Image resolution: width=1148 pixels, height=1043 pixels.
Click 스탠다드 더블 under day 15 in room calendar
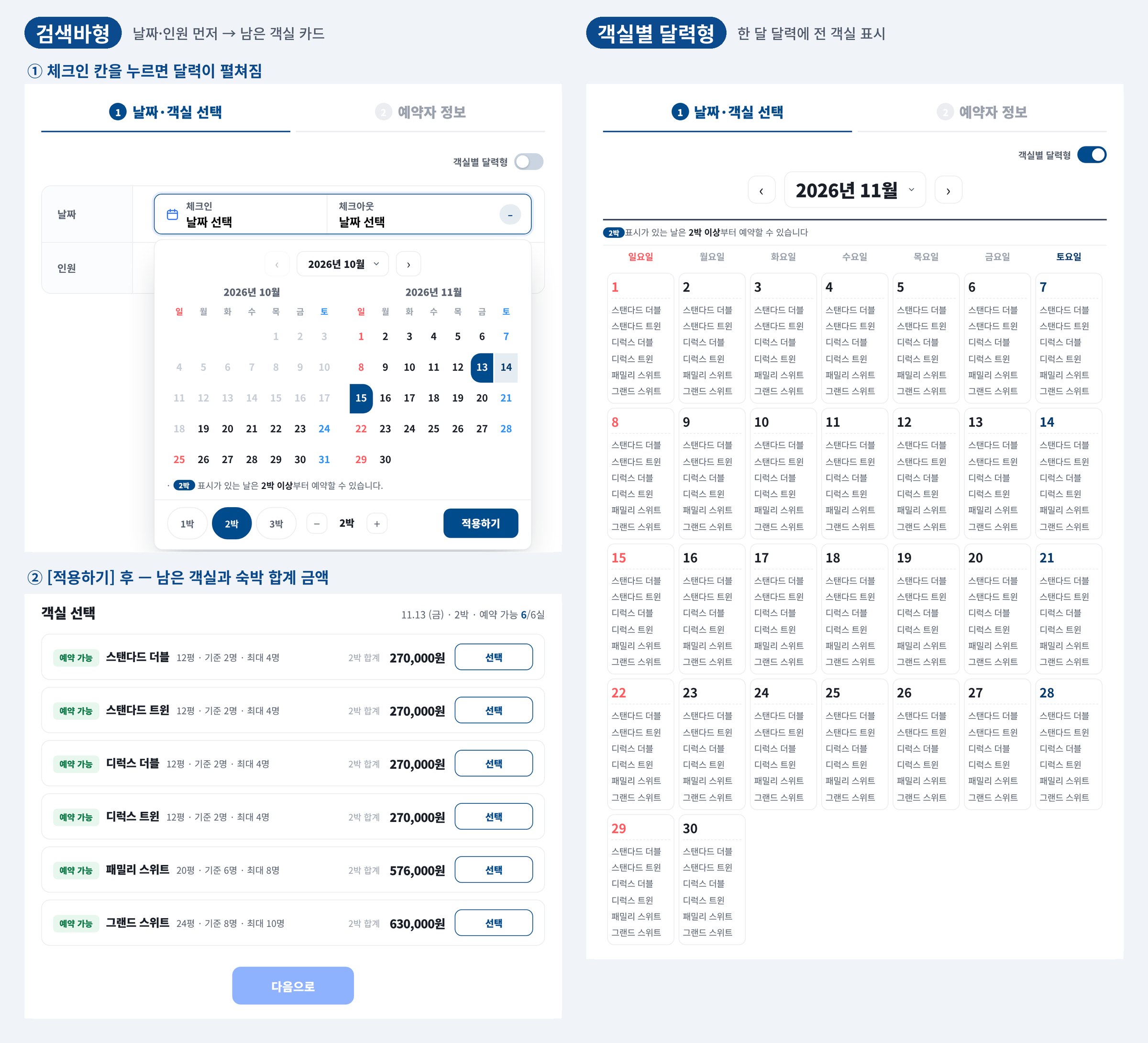point(636,581)
